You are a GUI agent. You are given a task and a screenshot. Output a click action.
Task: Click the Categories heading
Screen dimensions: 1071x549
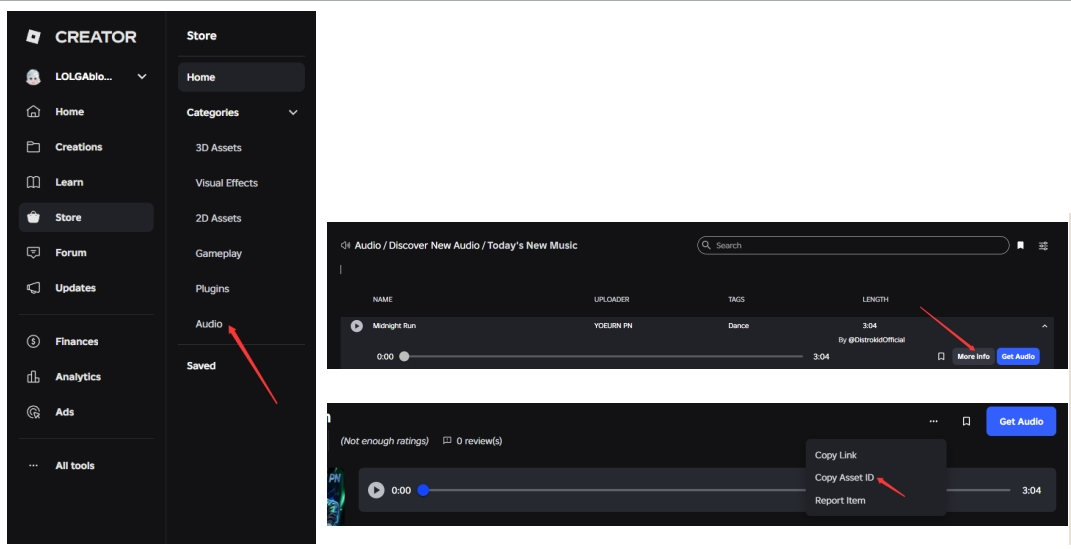coord(212,113)
